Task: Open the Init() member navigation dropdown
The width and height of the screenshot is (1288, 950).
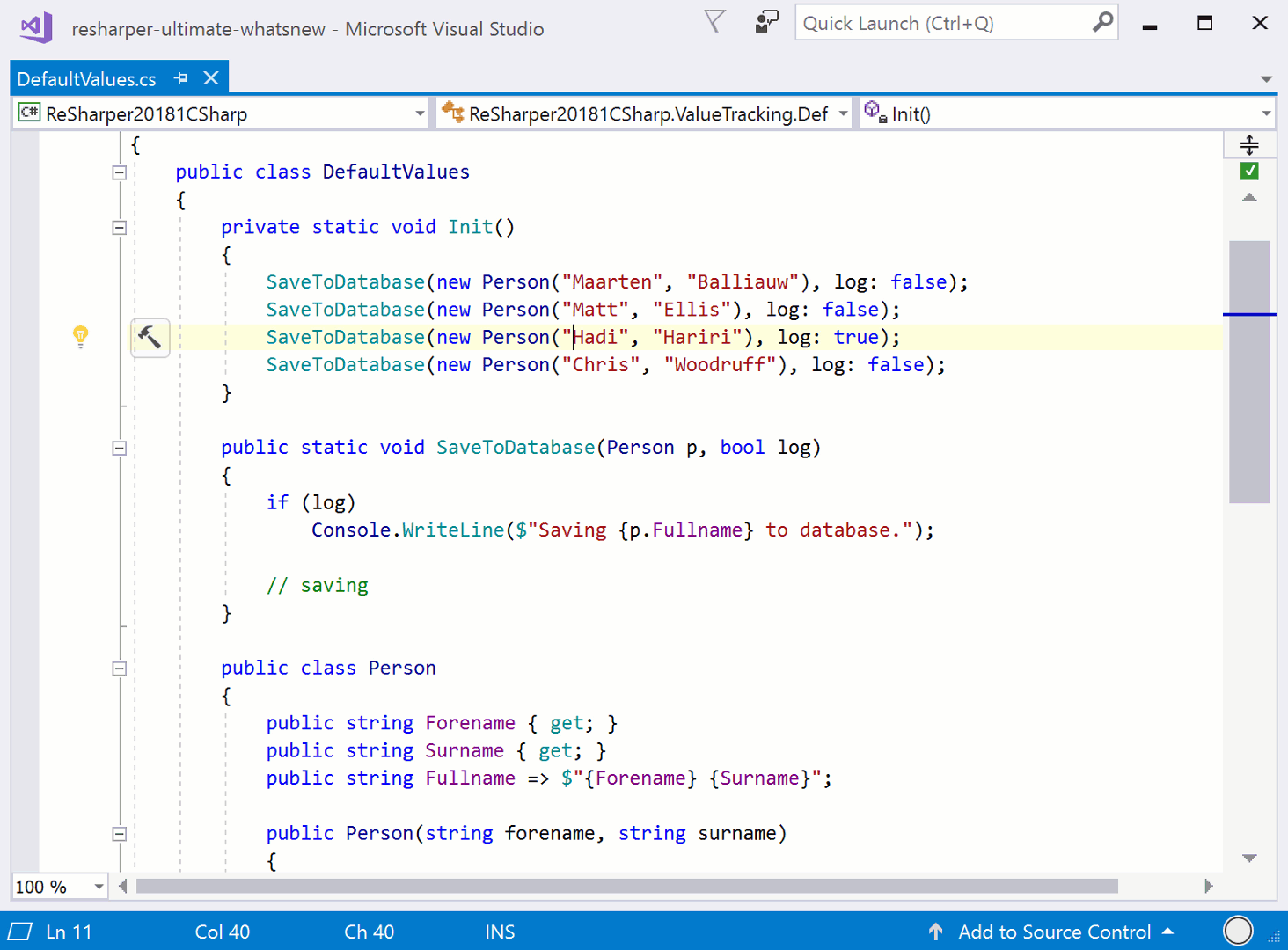Action: click(1266, 113)
